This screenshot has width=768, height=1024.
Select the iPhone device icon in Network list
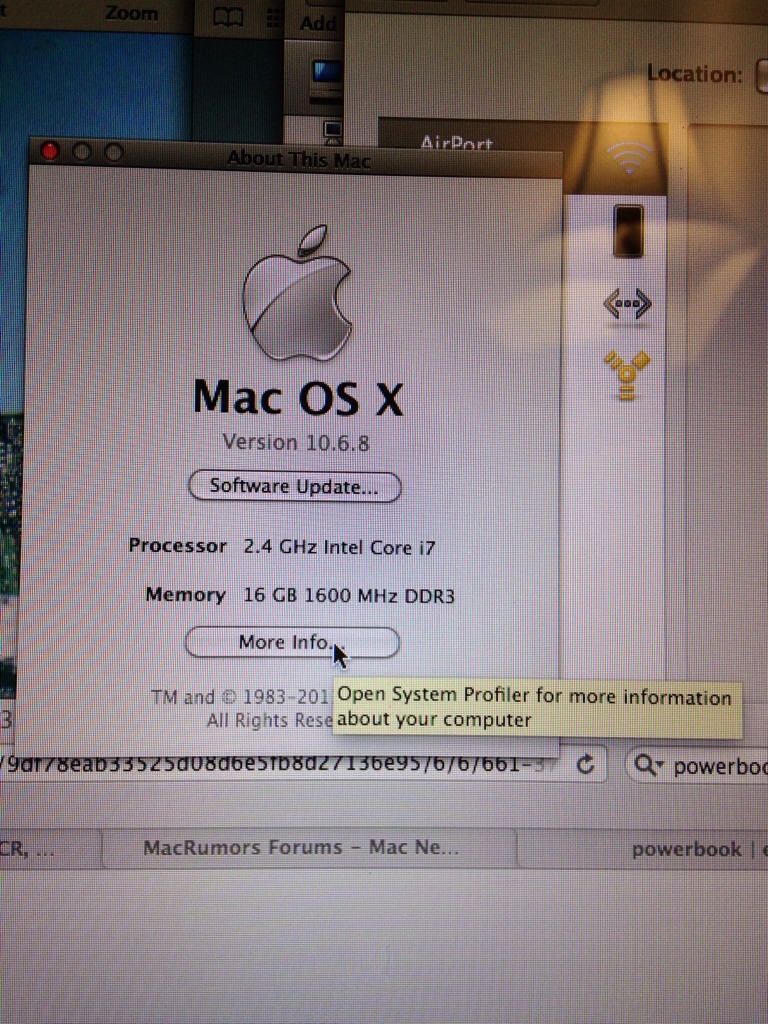tap(628, 231)
